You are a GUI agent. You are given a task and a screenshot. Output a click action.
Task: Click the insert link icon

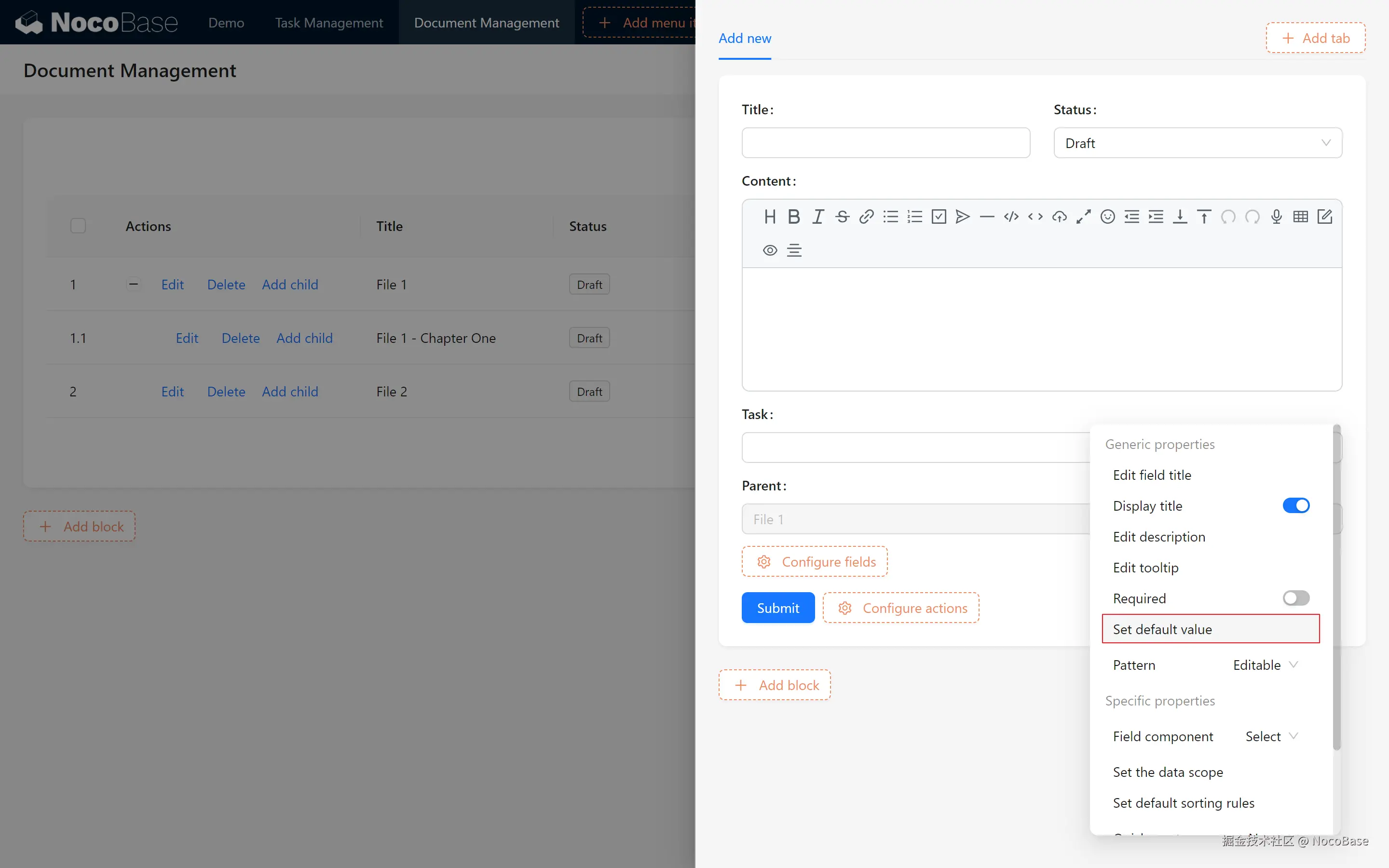[x=866, y=217]
